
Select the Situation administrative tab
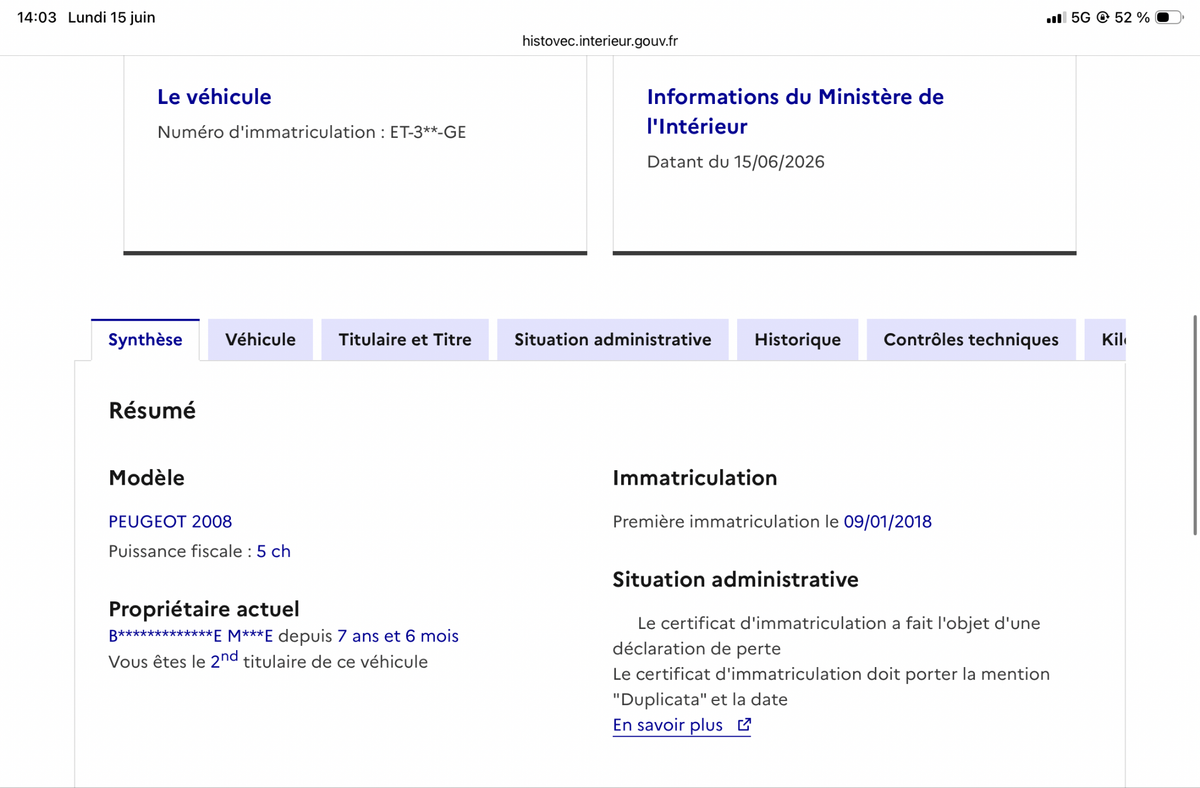pos(613,340)
